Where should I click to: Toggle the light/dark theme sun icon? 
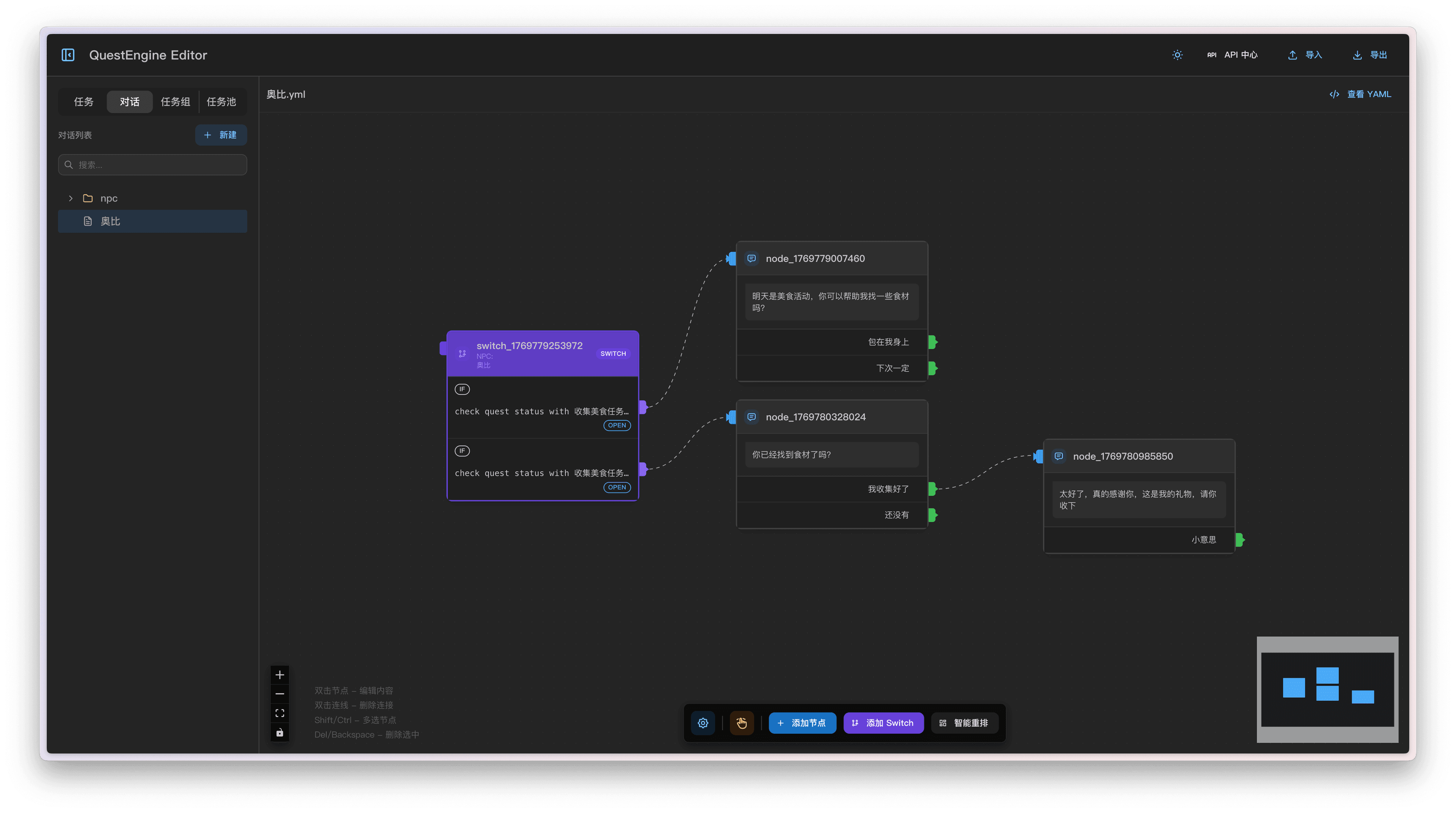[x=1177, y=55]
